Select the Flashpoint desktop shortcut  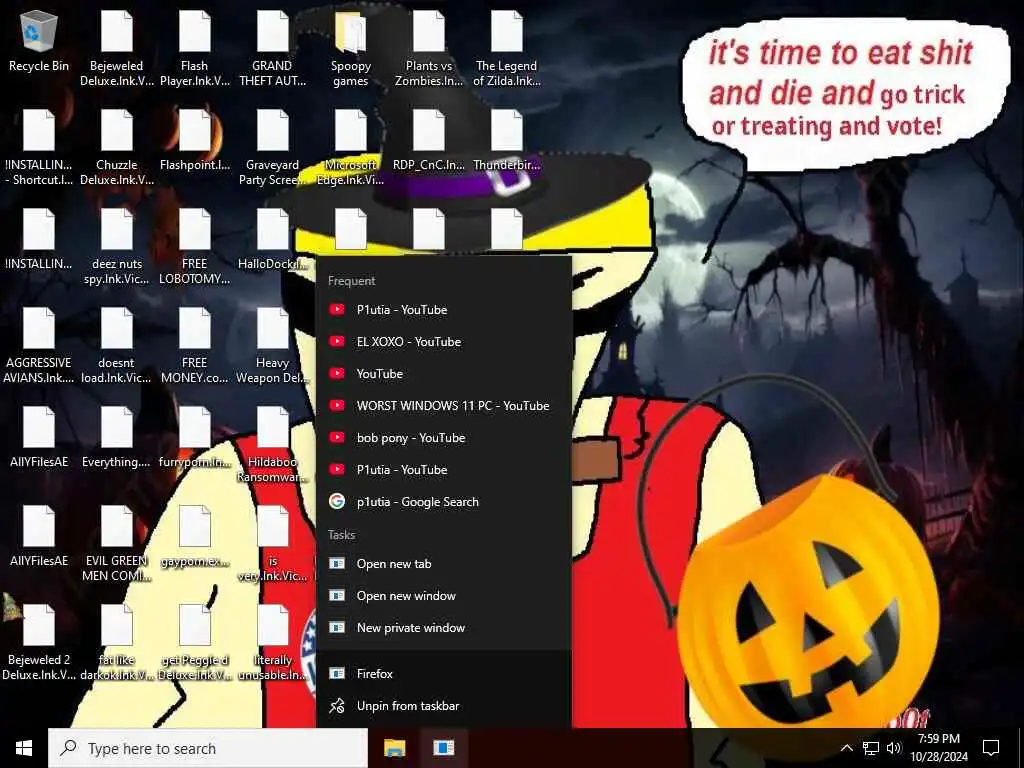(x=195, y=141)
